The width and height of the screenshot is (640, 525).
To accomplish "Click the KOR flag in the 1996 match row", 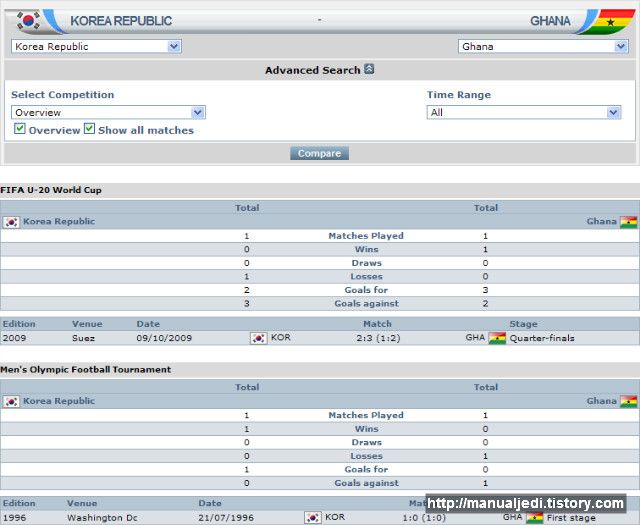I will (x=313, y=518).
